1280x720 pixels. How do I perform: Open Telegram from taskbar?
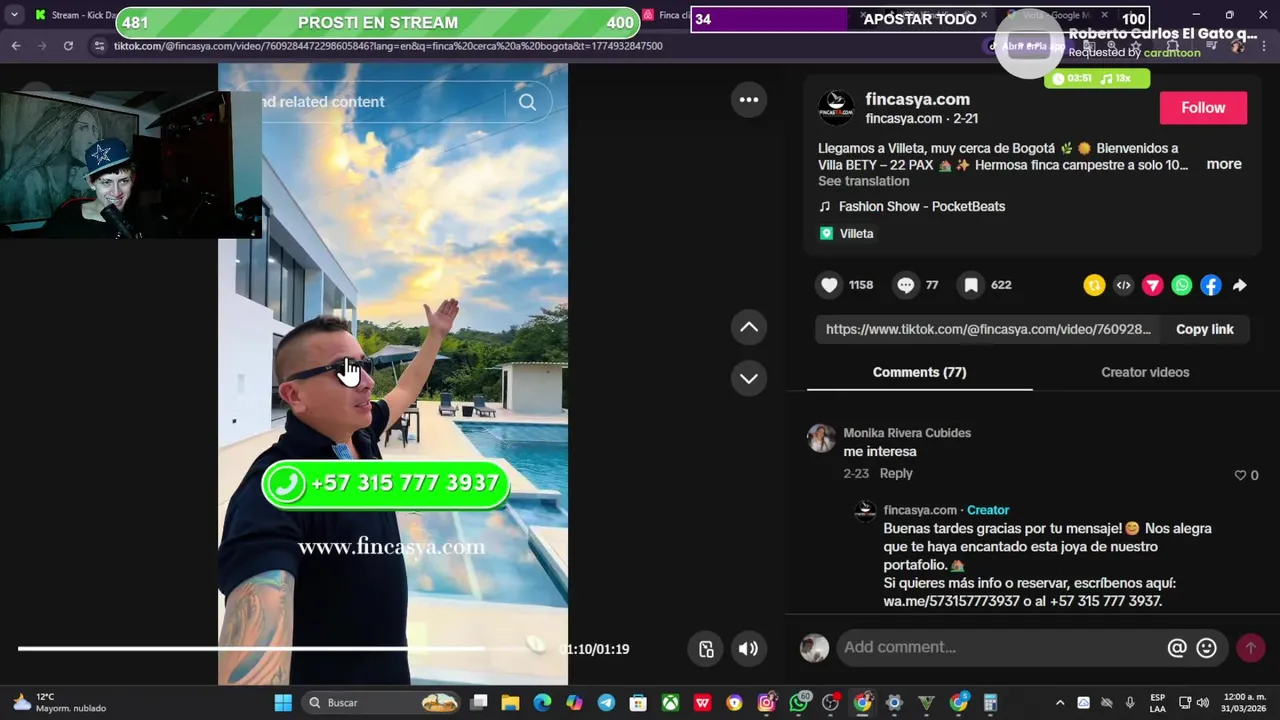606,703
